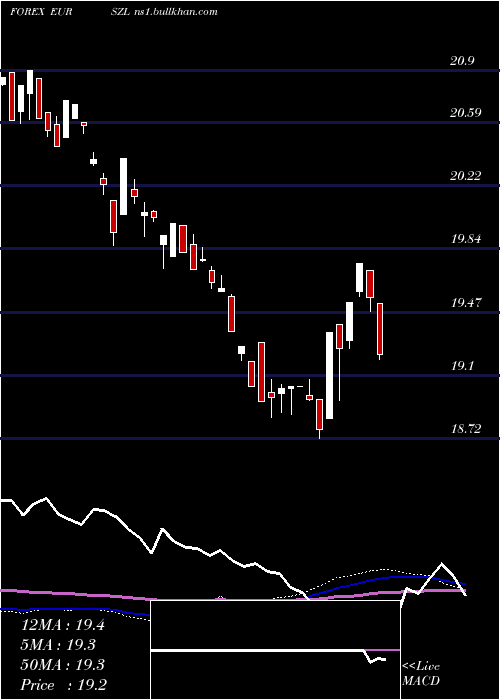500x700 pixels.
Task: Click the tall white candle near 19.1
Action: (329, 375)
